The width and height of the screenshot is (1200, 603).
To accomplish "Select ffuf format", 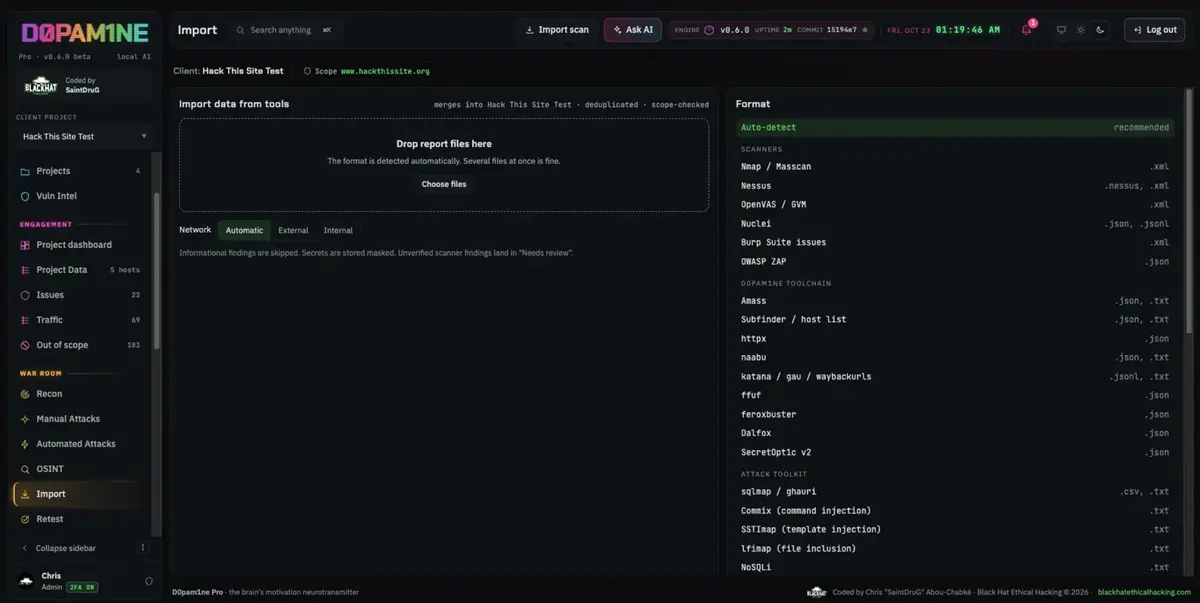I will pos(955,395).
